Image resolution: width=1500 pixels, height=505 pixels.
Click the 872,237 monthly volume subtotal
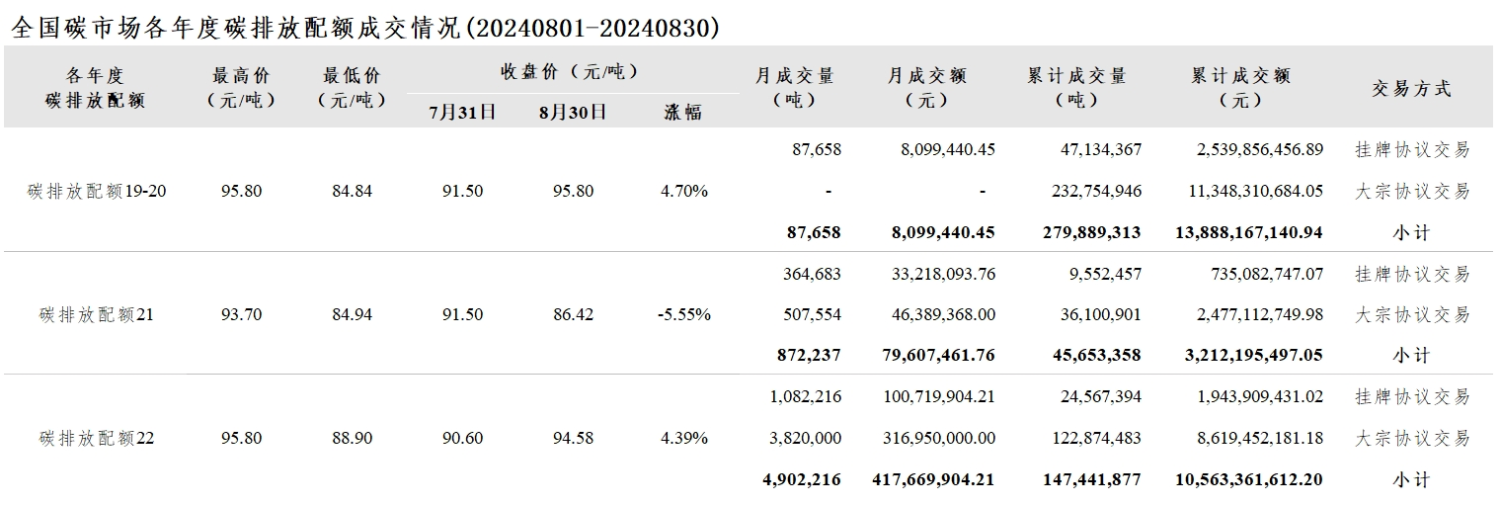click(x=808, y=355)
